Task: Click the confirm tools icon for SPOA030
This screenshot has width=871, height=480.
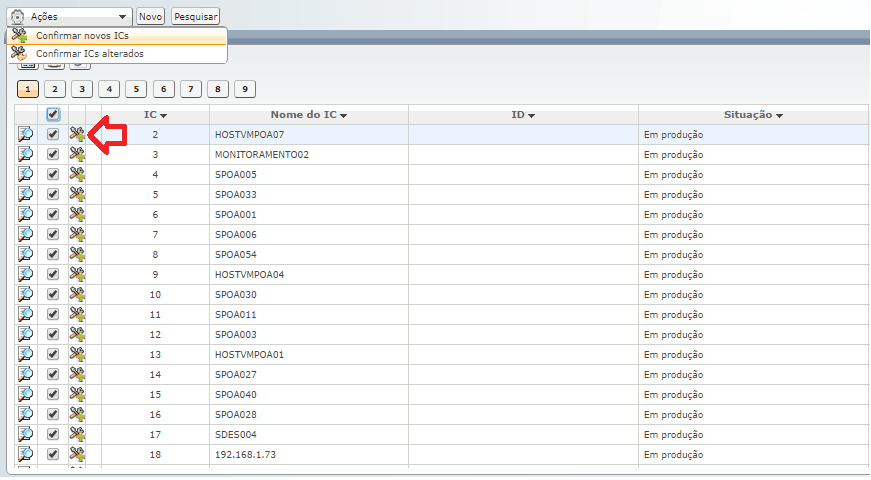Action: click(77, 294)
